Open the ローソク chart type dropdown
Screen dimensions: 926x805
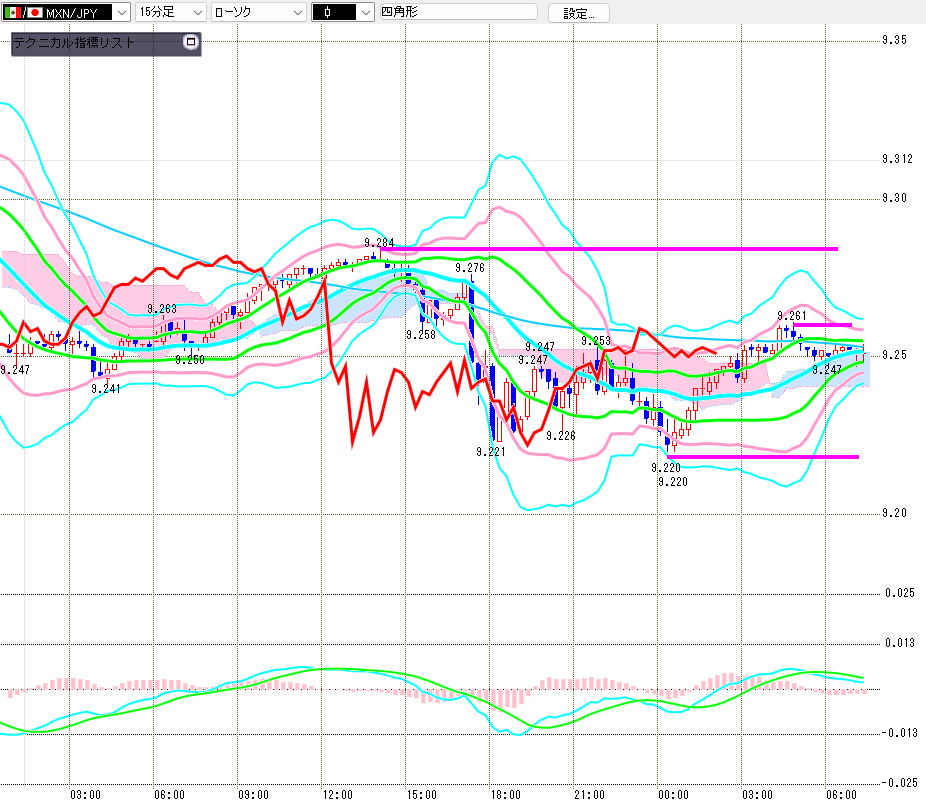point(258,12)
